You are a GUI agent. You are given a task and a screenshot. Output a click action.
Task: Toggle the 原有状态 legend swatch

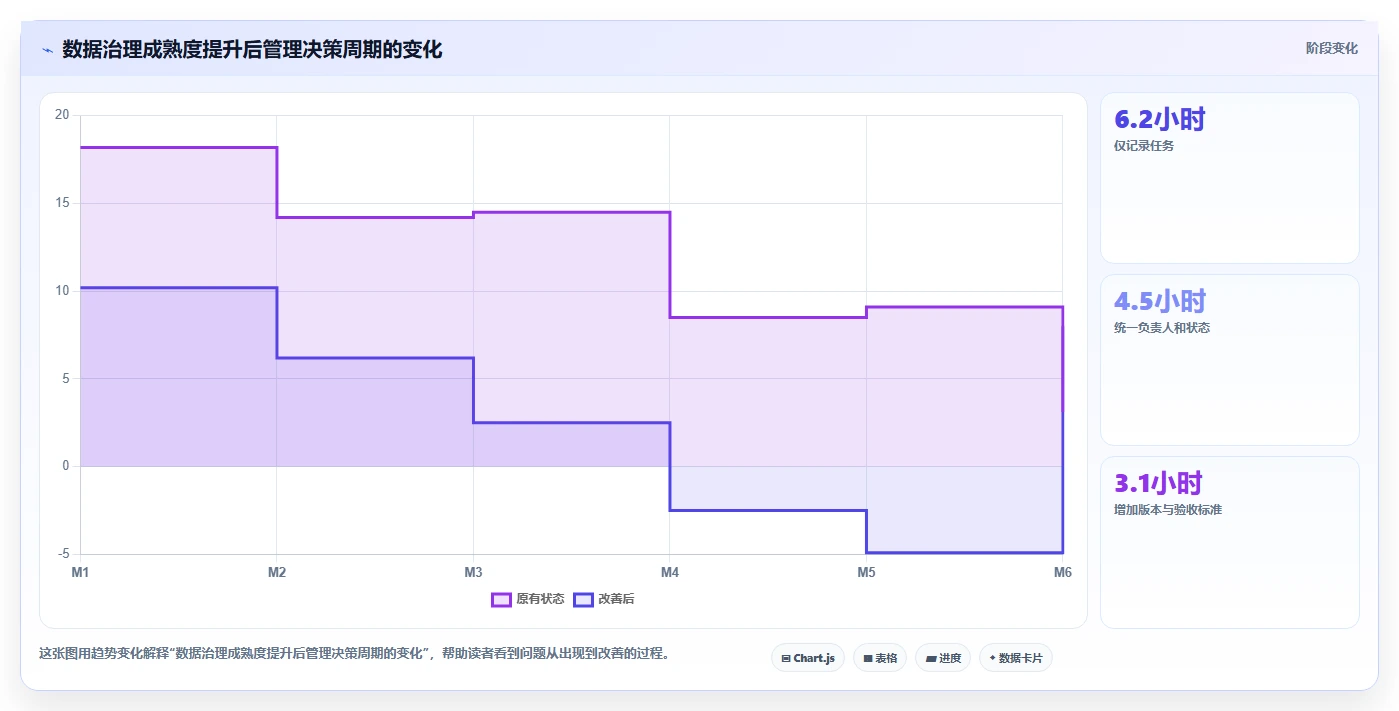[501, 599]
